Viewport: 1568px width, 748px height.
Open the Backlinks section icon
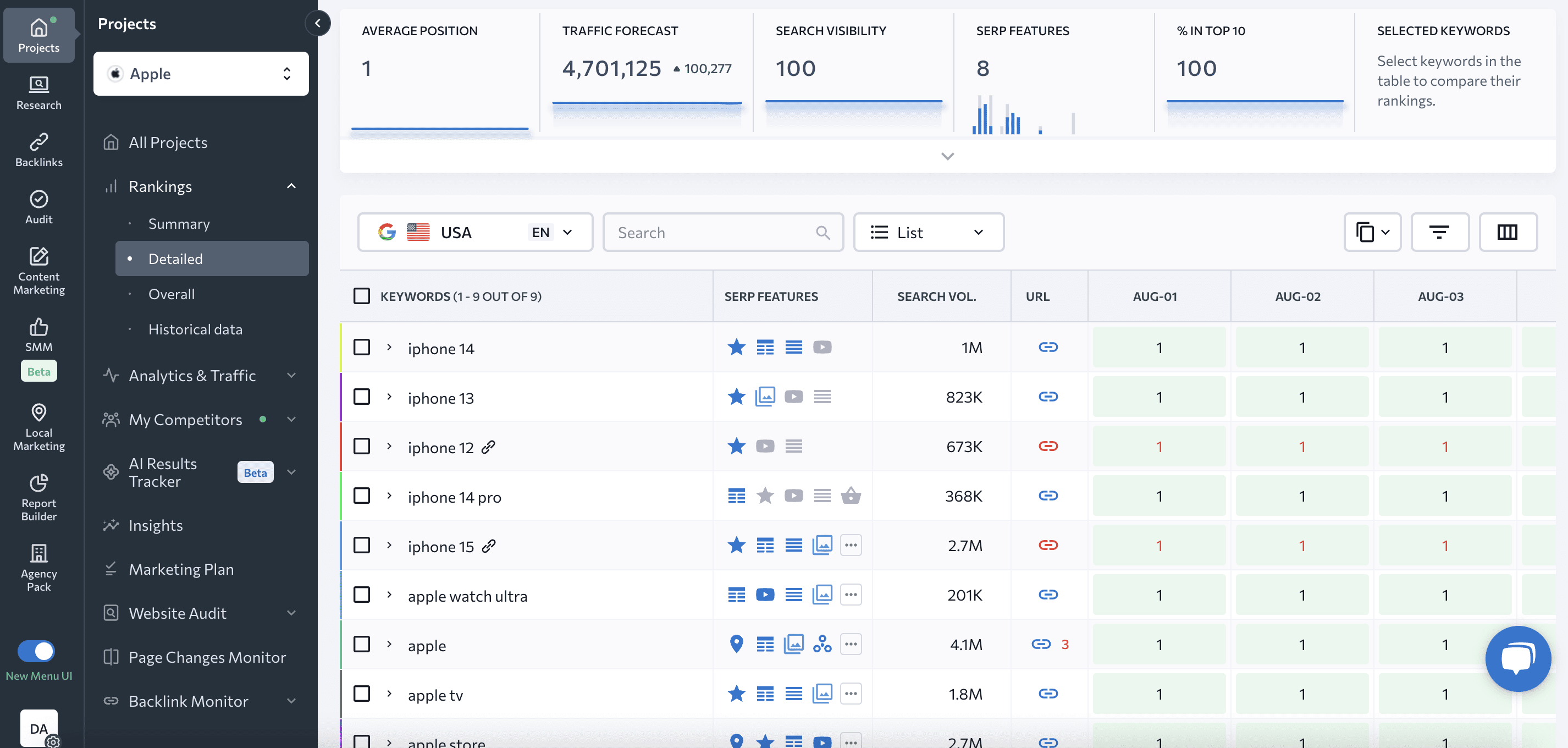(x=38, y=142)
